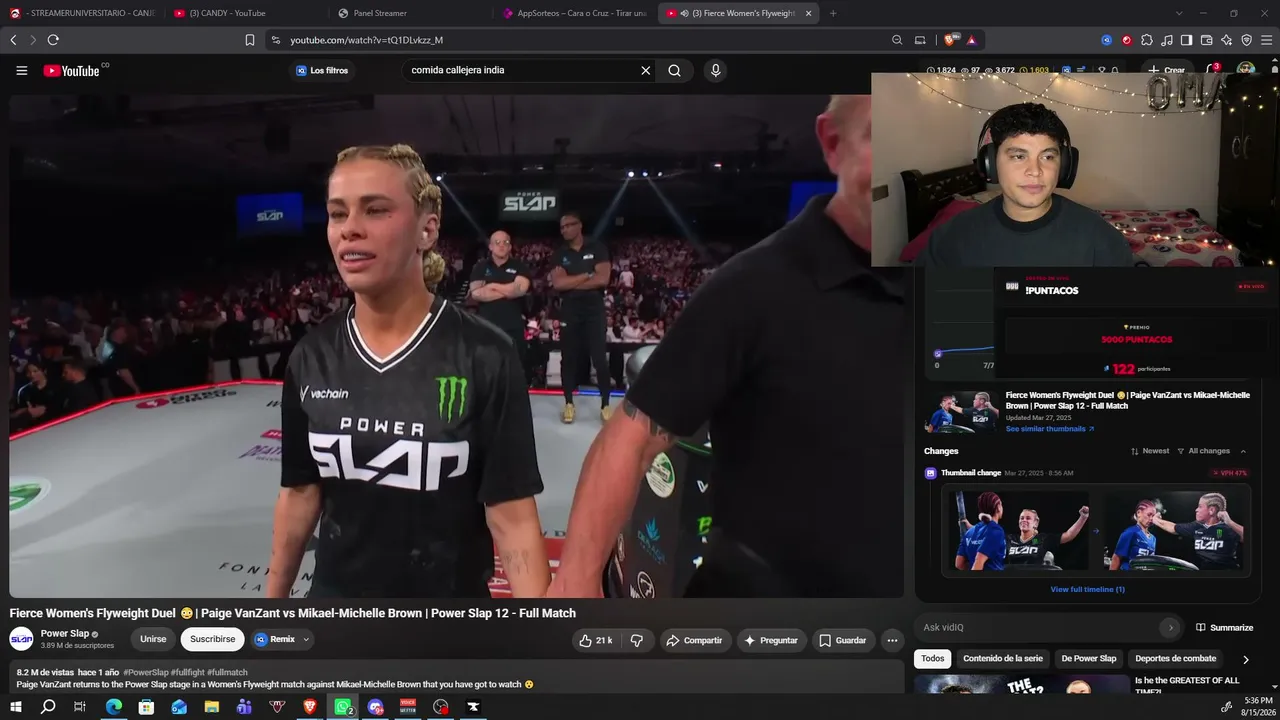This screenshot has width=1280, height=720.
Task: Save the video with Guardar
Action: coord(843,640)
